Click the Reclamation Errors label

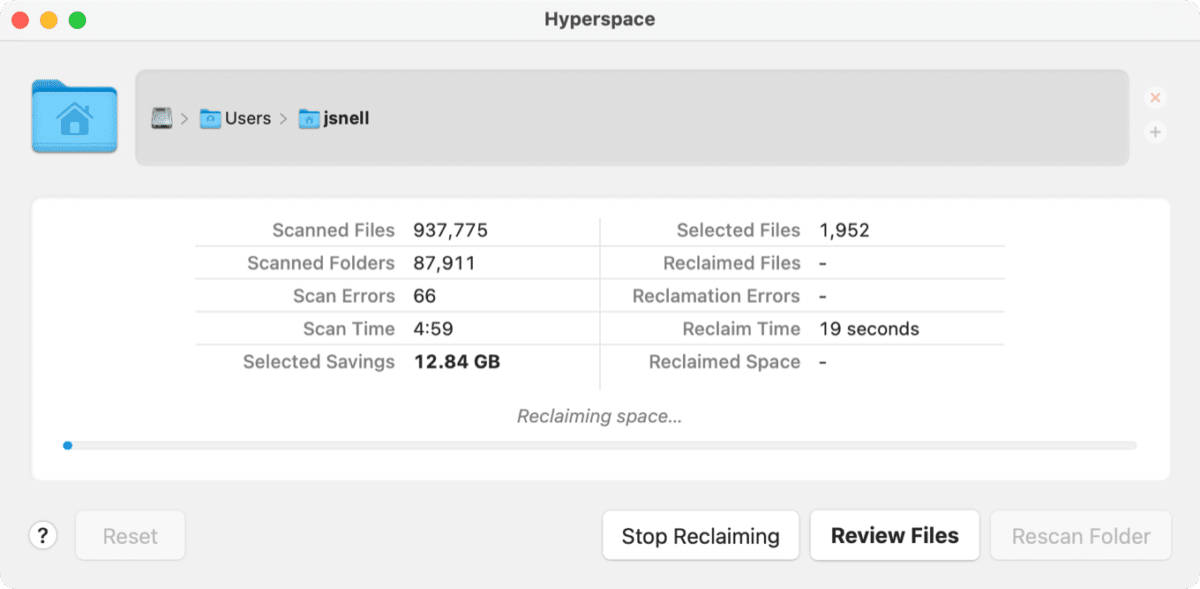click(717, 297)
